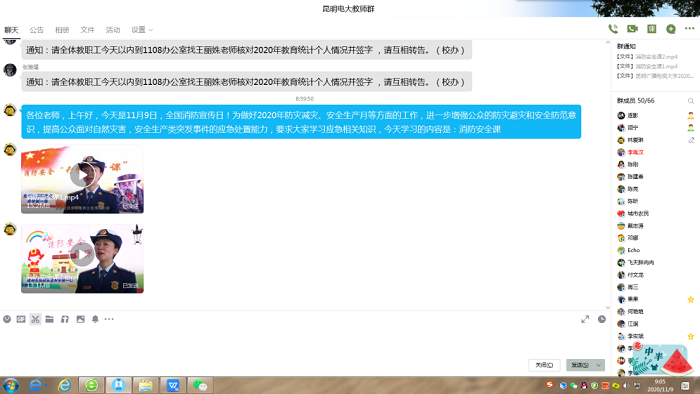
Task: Open the send button dropdown arrow
Action: pyautogui.click(x=599, y=365)
